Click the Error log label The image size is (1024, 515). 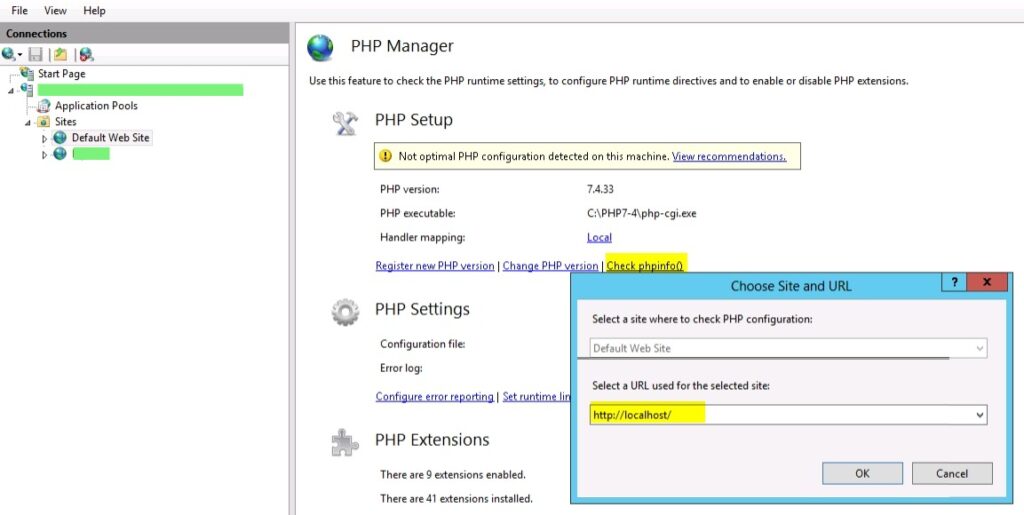click(401, 368)
